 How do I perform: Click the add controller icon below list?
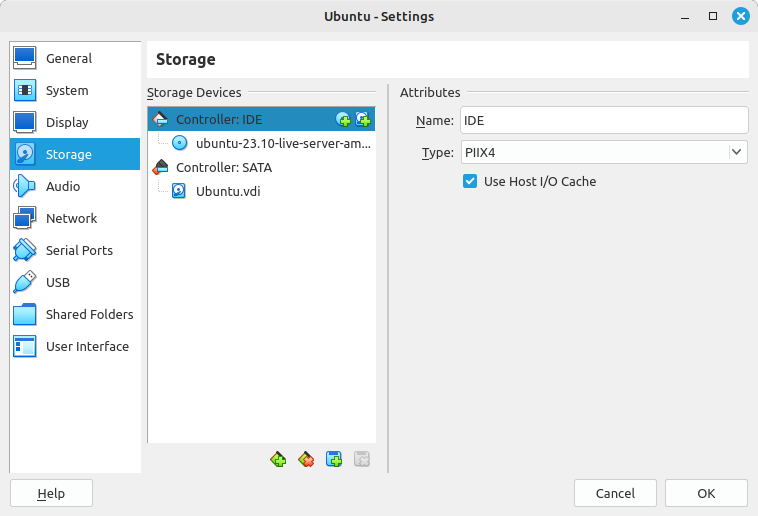tap(278, 459)
